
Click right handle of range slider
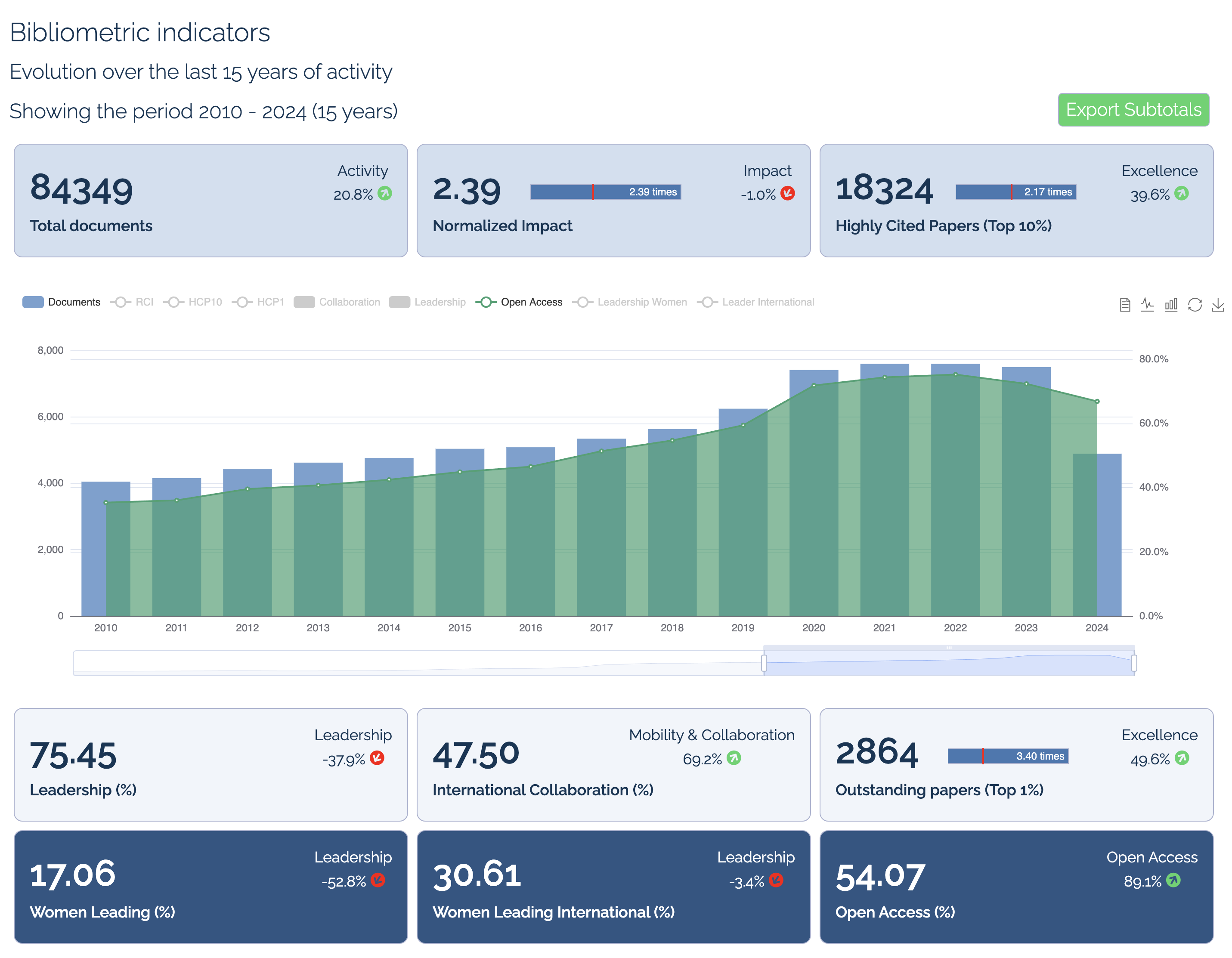pyautogui.click(x=1134, y=663)
